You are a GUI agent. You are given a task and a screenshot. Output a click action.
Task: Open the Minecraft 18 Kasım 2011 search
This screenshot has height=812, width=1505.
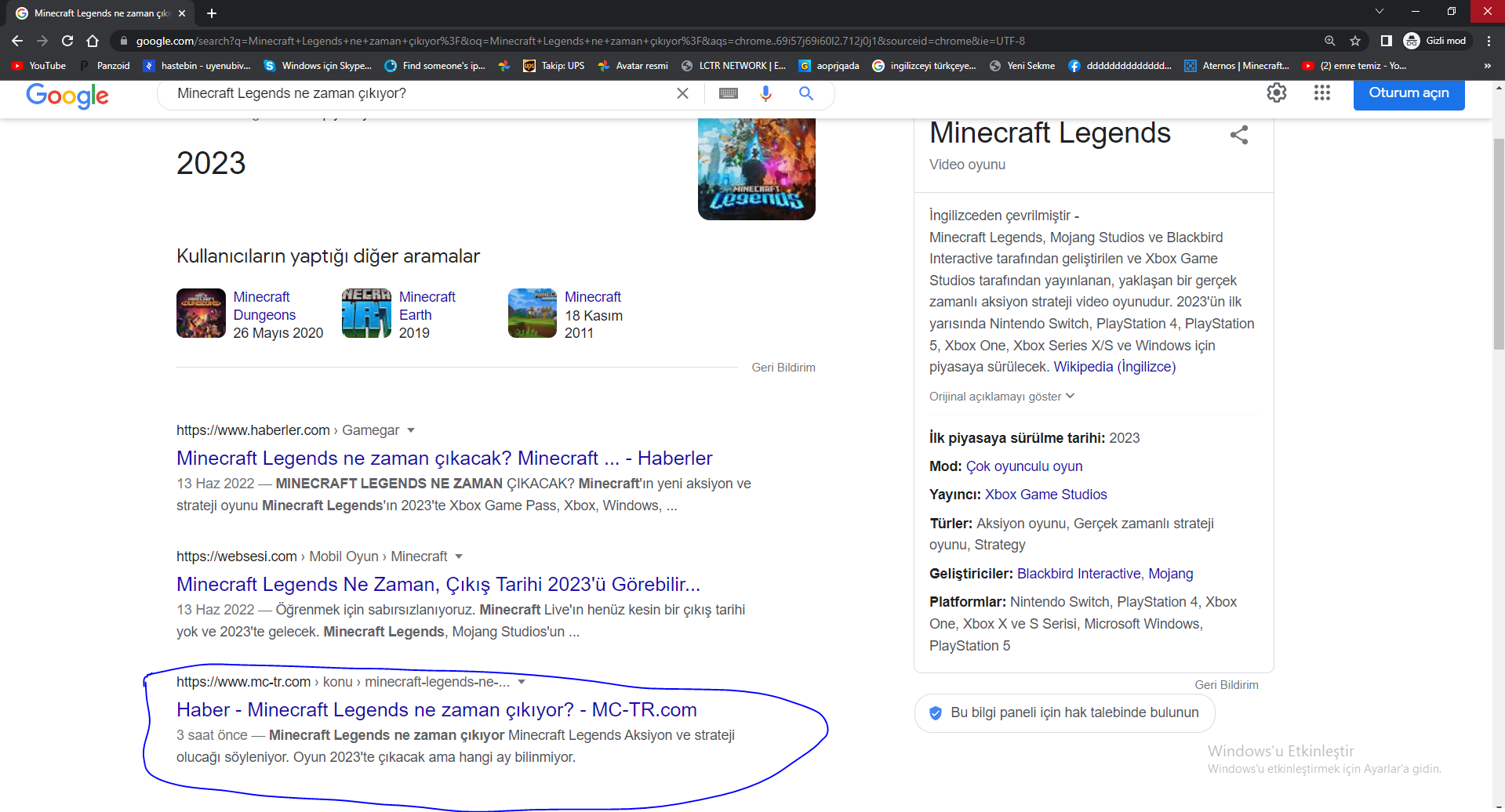pyautogui.click(x=593, y=297)
